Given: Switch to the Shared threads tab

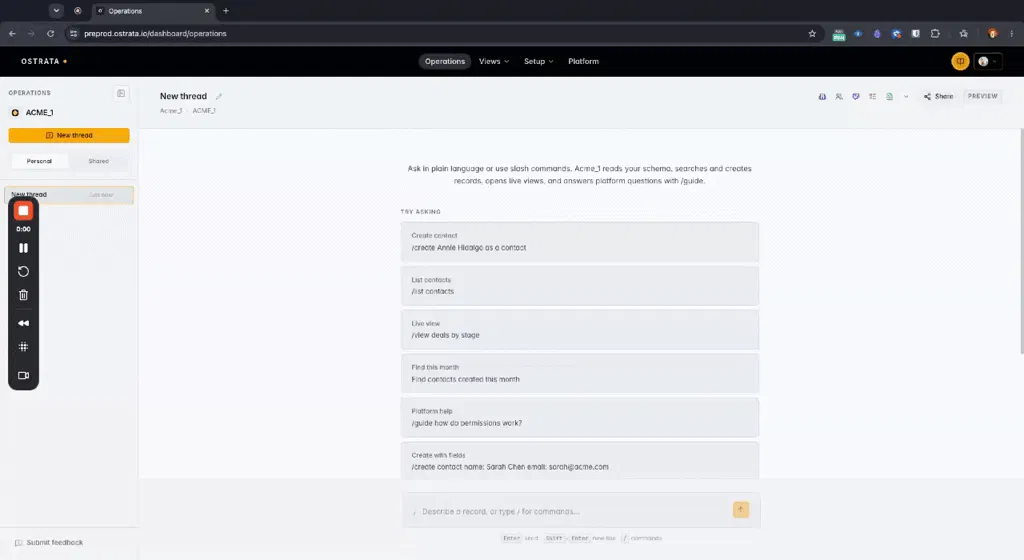Looking at the screenshot, I should (99, 161).
